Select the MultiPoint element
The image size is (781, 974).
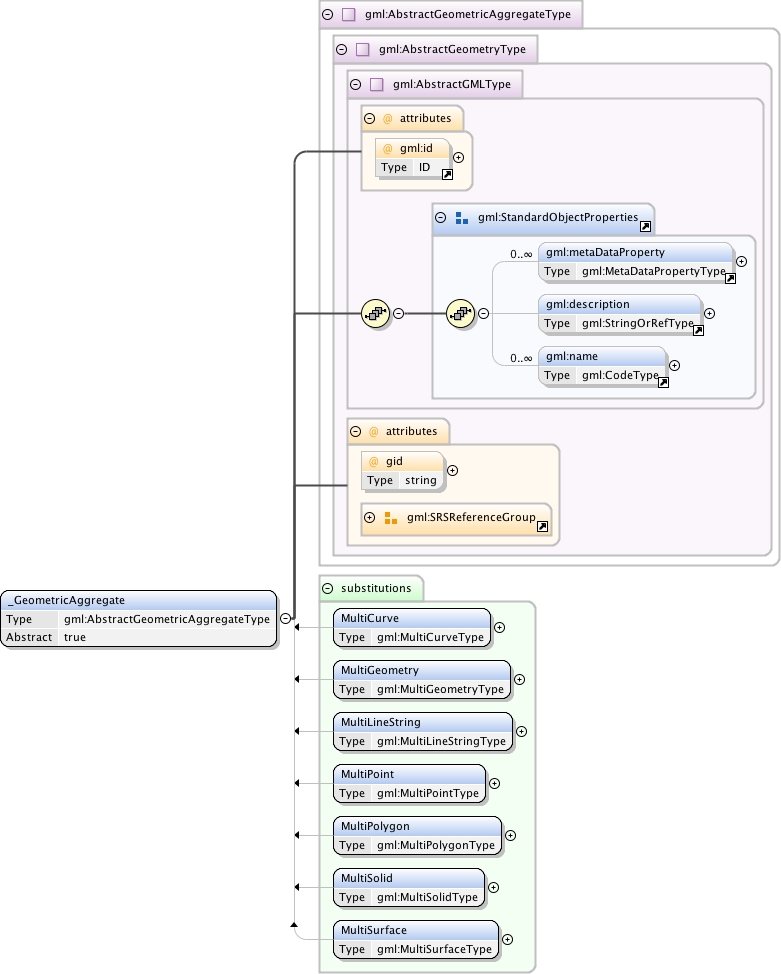(409, 783)
